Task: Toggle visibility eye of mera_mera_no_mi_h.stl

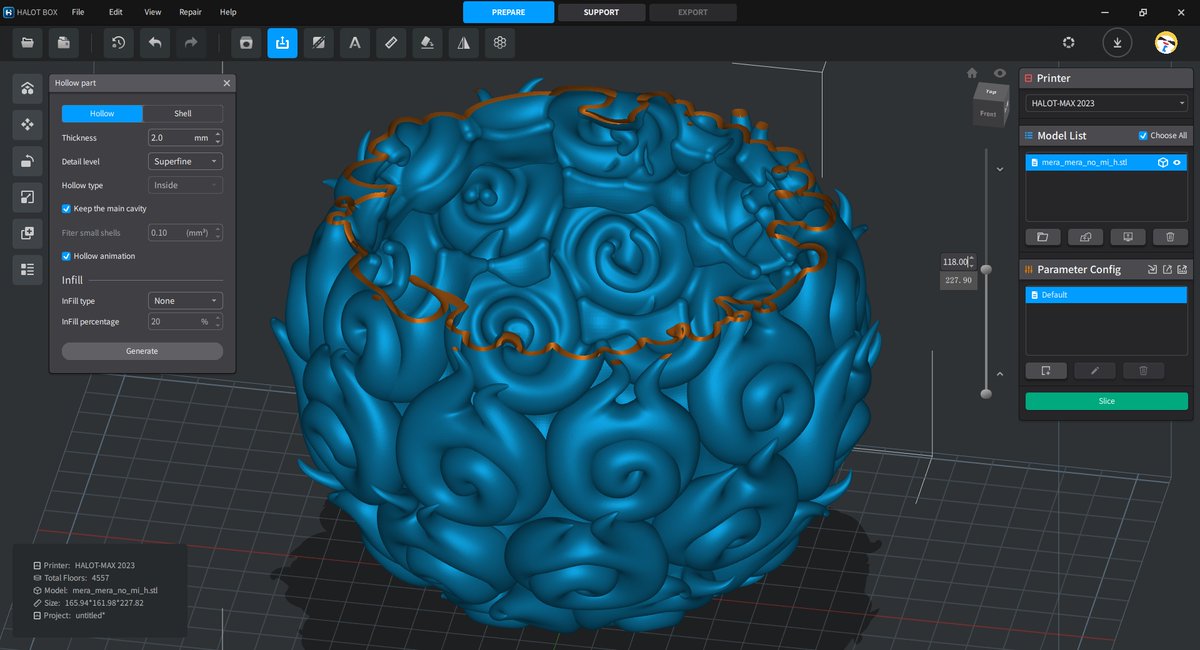Action: coord(1177,162)
